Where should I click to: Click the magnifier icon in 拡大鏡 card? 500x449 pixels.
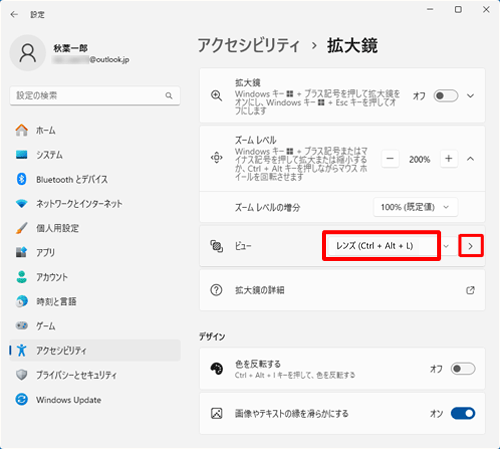[216, 96]
